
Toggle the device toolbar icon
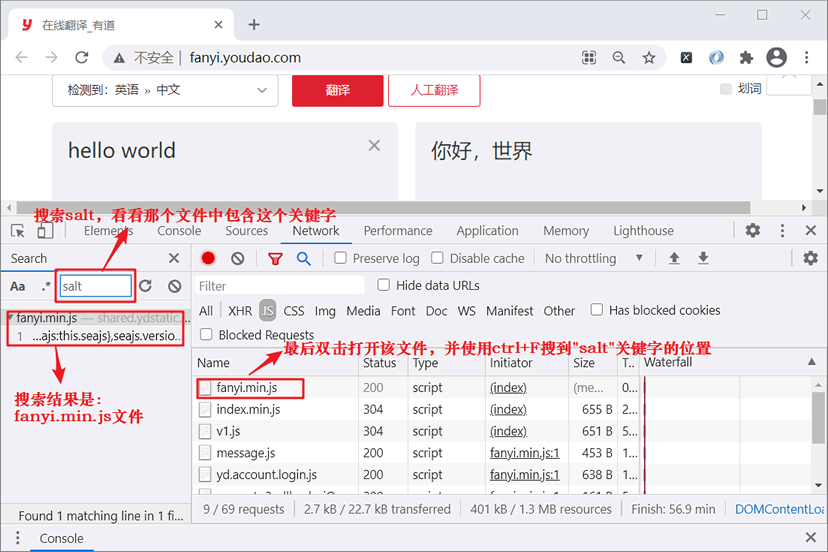[x=45, y=231]
